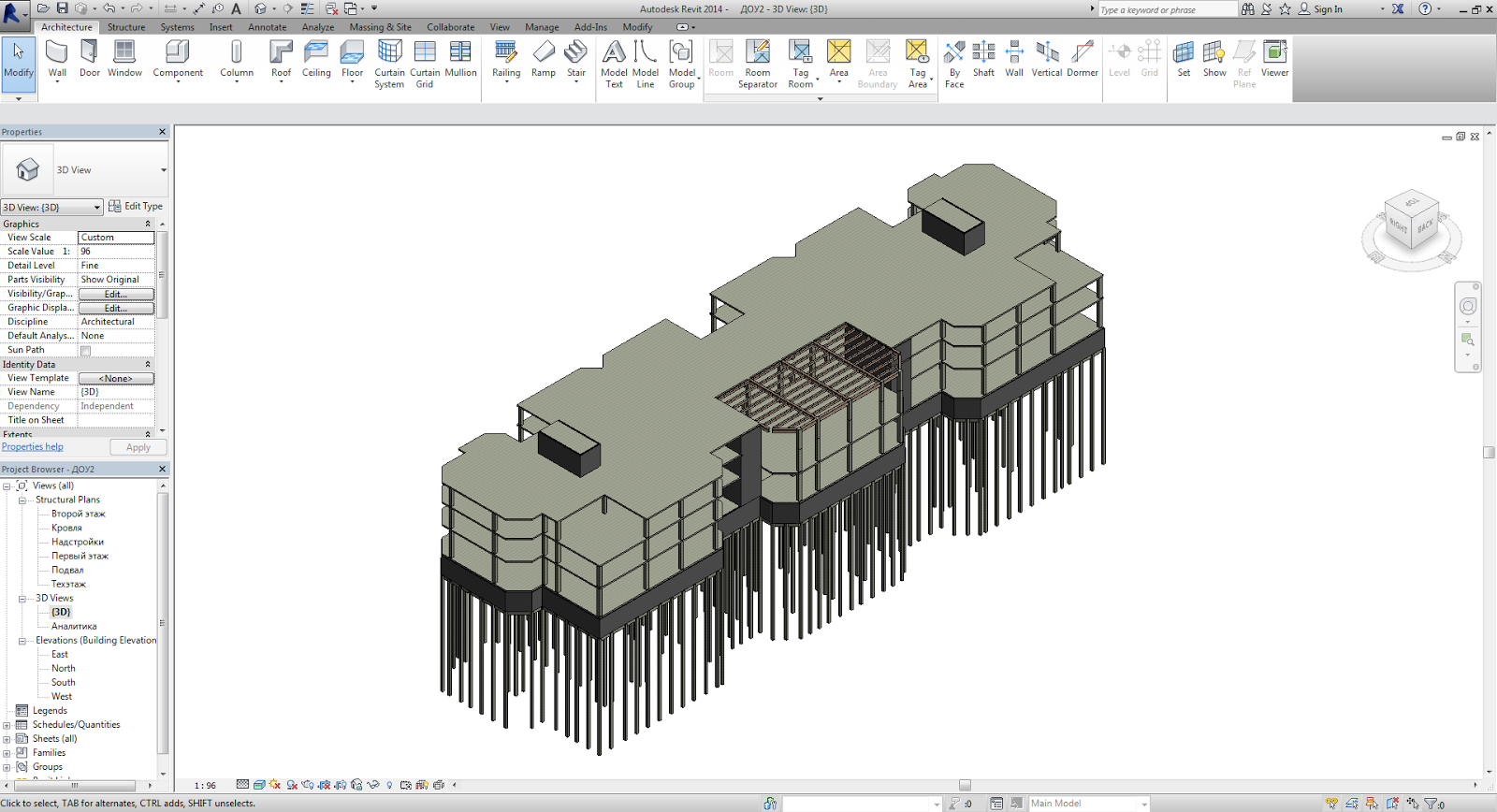Open the Massing & Site tab

pos(380,27)
